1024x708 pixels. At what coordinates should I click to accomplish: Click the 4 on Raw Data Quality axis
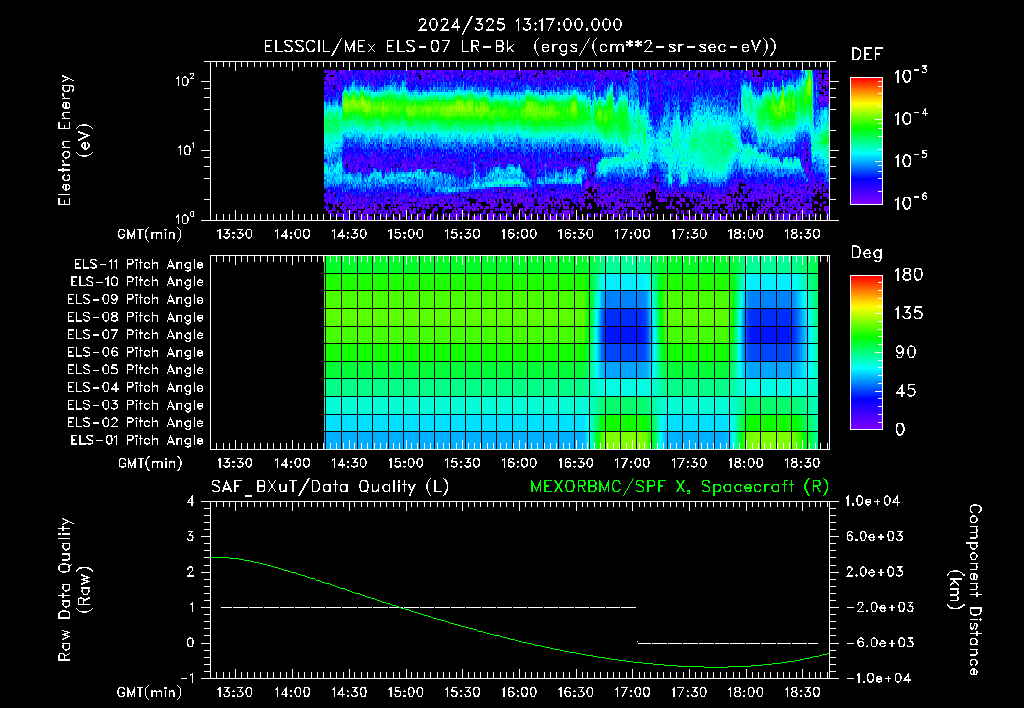pyautogui.click(x=191, y=502)
